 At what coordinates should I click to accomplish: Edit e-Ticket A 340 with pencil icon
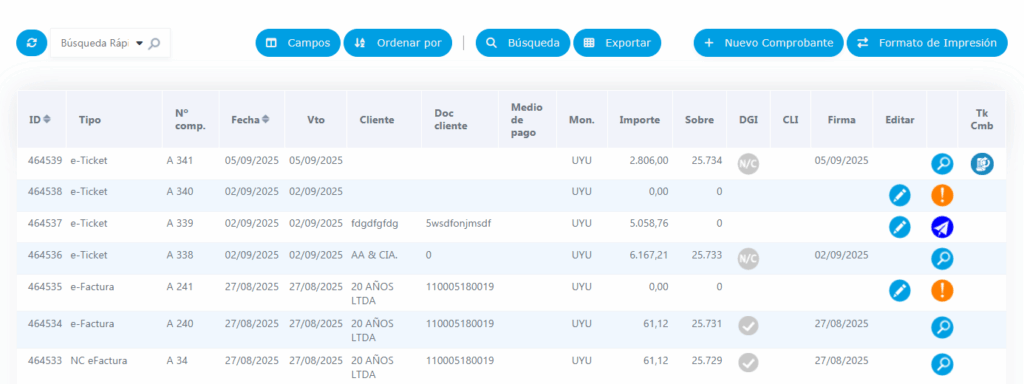pyautogui.click(x=899, y=195)
